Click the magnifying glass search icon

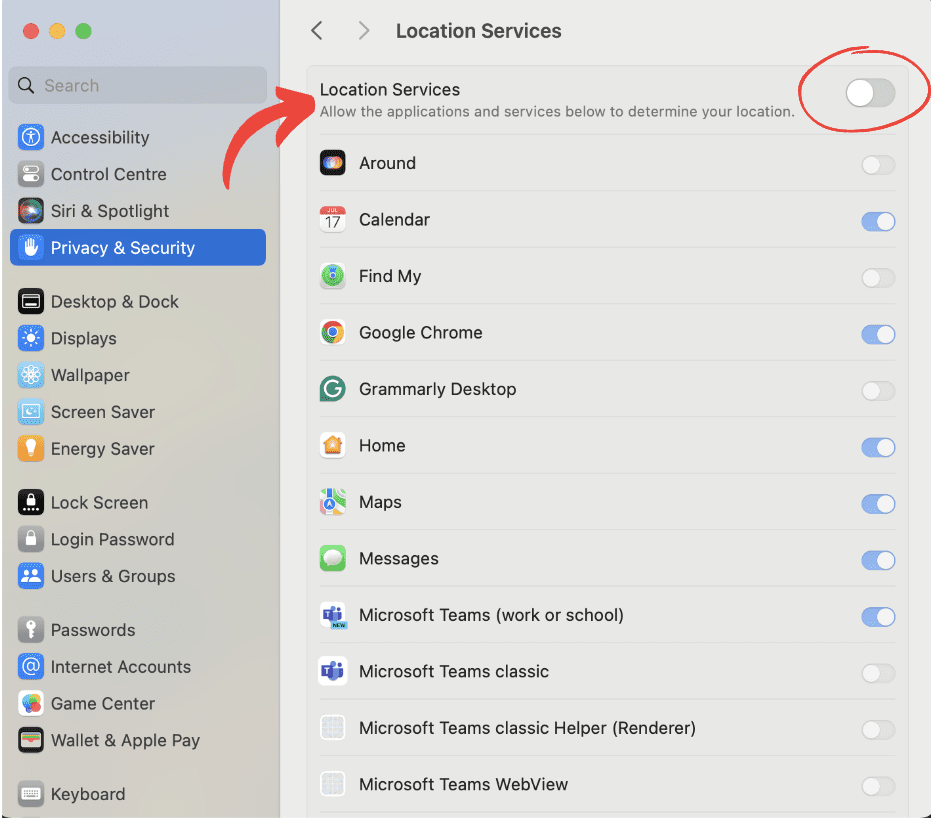tap(26, 85)
